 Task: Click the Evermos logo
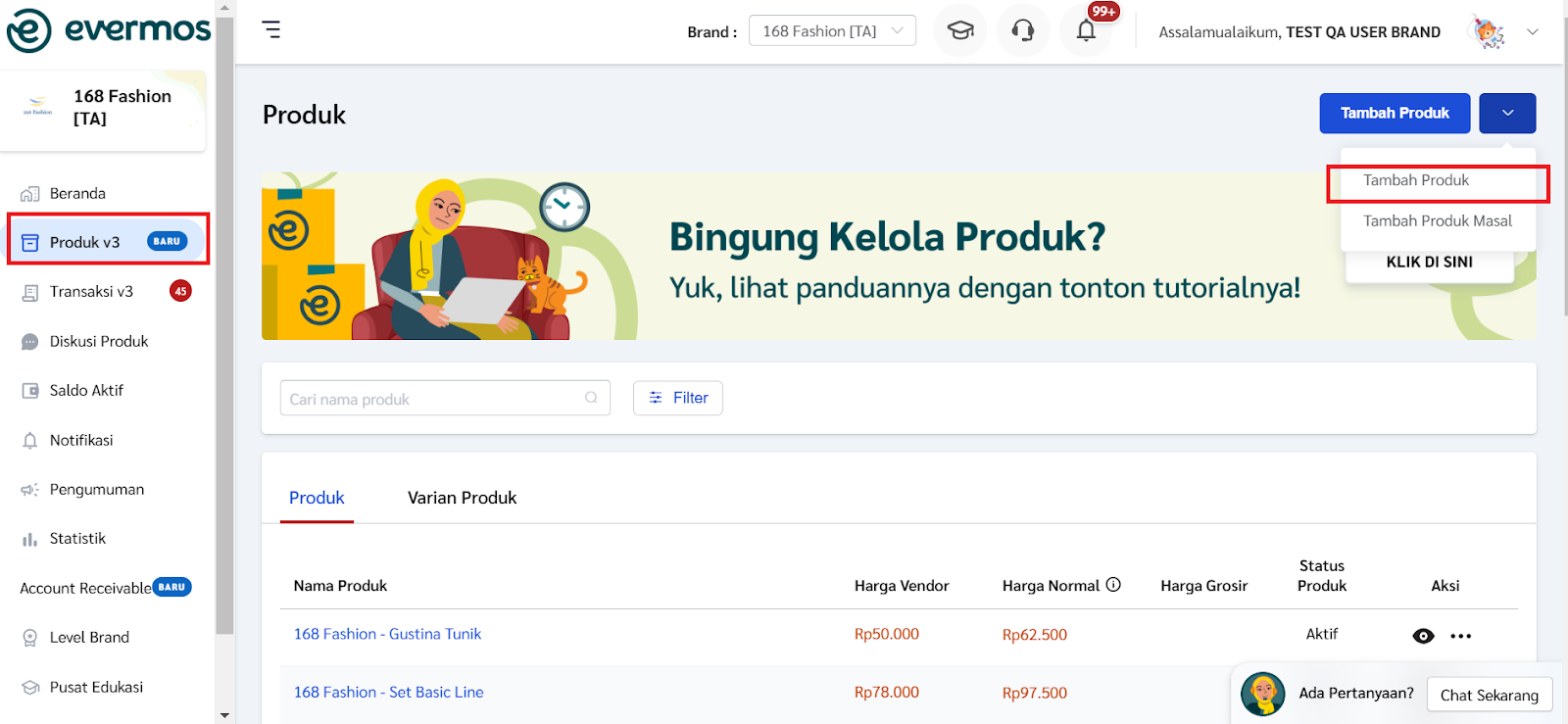109,30
